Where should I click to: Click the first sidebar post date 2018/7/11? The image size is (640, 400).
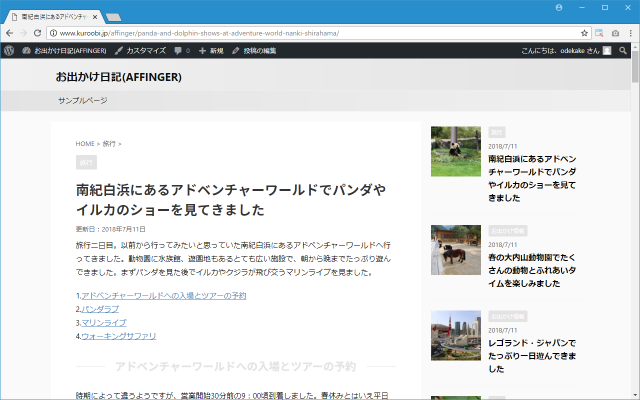(x=502, y=146)
